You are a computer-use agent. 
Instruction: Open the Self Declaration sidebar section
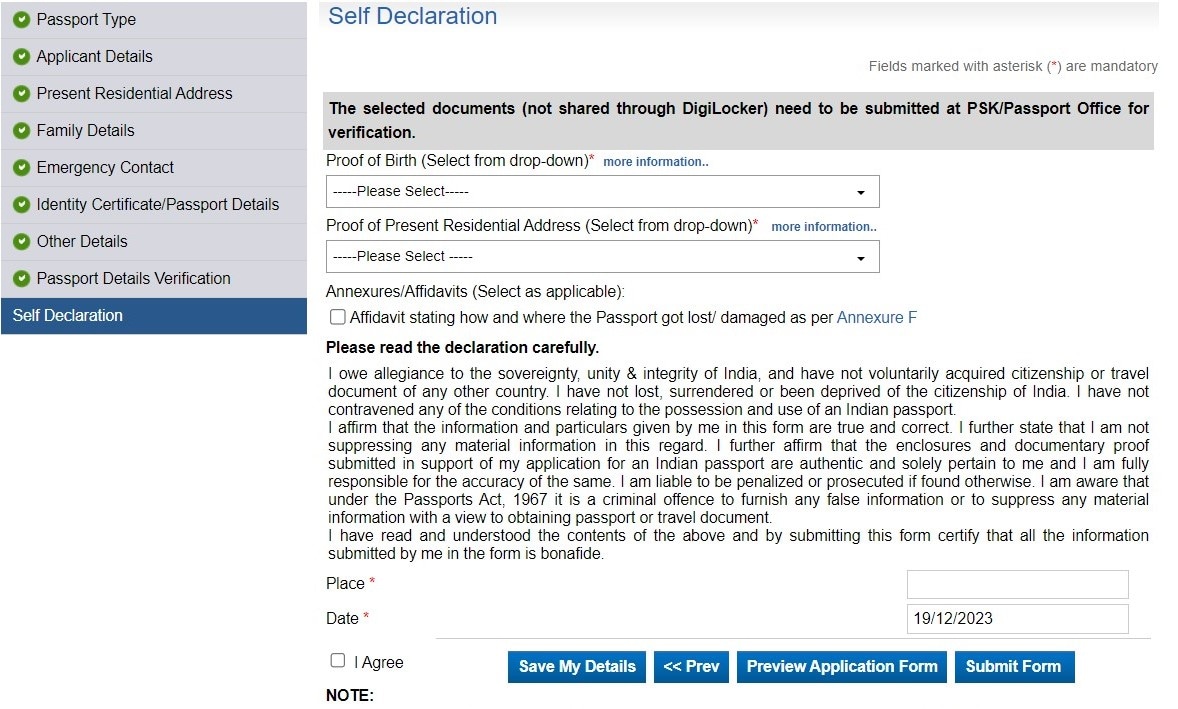click(68, 316)
